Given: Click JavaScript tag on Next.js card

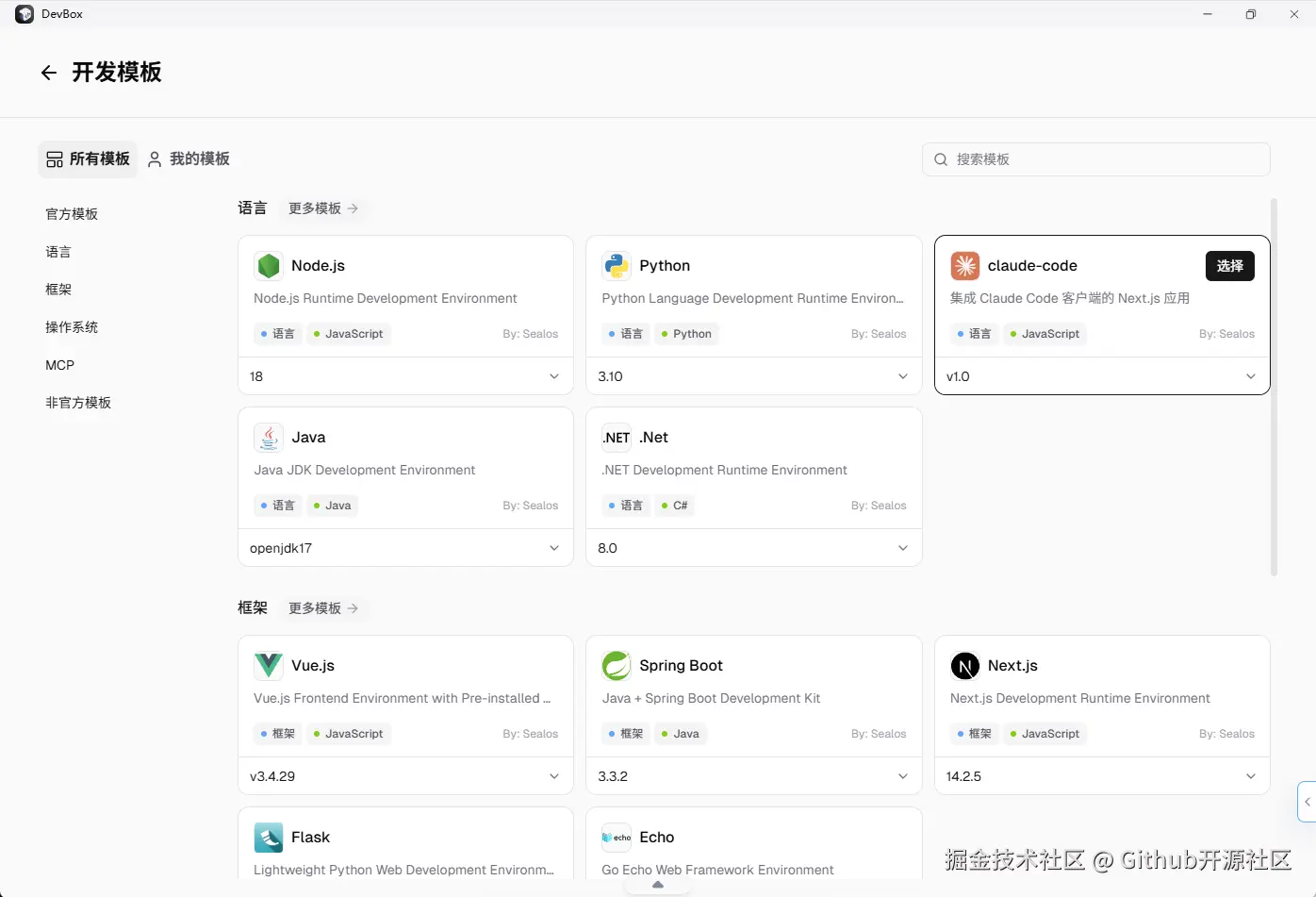Looking at the screenshot, I should pos(1045,734).
